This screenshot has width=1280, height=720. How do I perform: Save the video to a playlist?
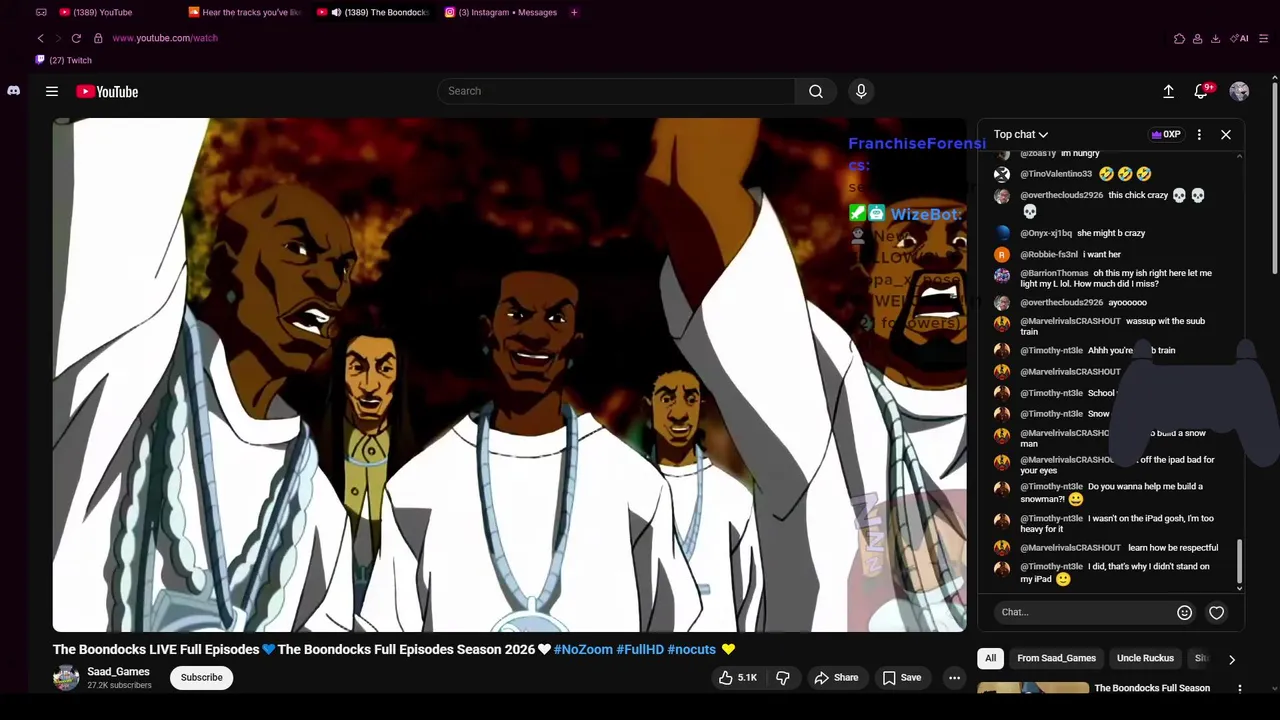[x=901, y=678]
